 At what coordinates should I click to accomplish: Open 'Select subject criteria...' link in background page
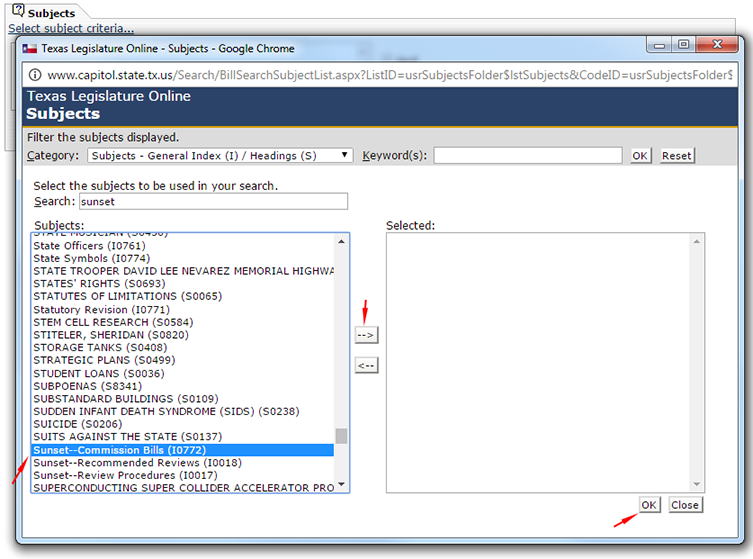(71, 28)
